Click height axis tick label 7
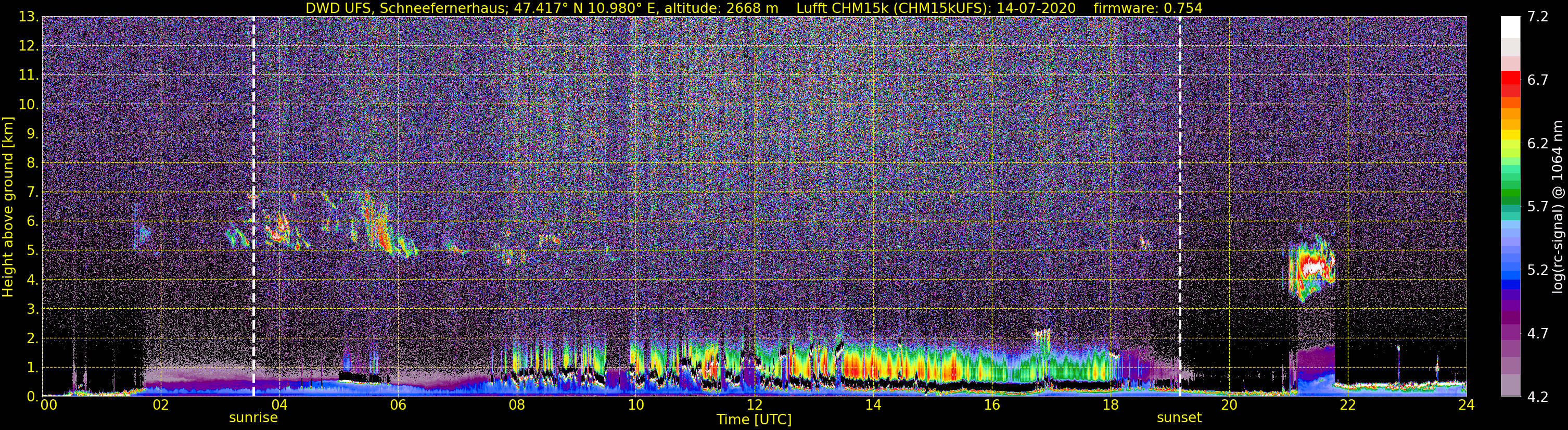Screen dimensions: 1568x430 (x=32, y=192)
